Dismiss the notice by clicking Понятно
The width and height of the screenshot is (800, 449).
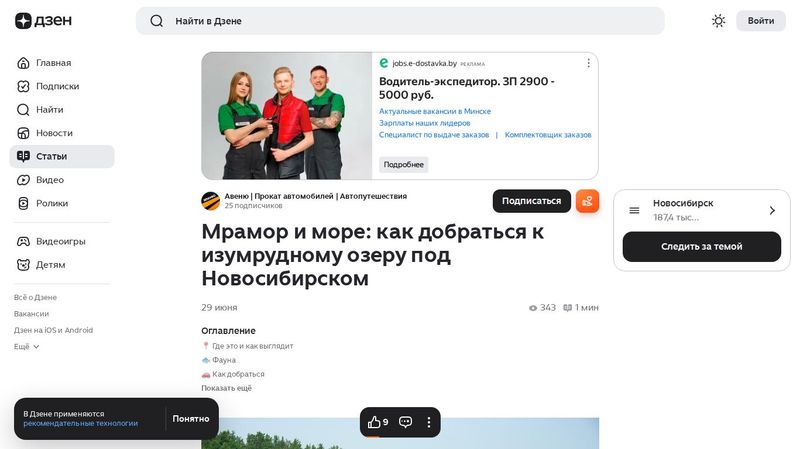click(x=190, y=419)
